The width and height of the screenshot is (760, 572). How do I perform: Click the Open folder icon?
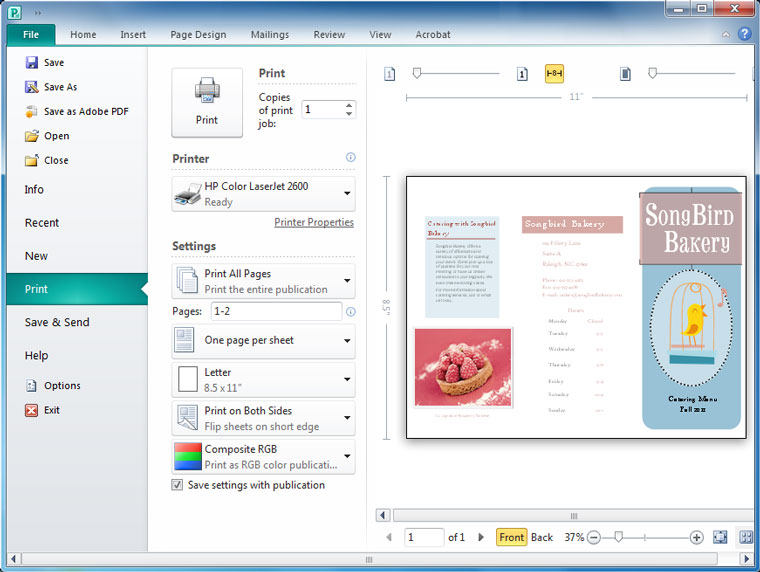[32, 136]
